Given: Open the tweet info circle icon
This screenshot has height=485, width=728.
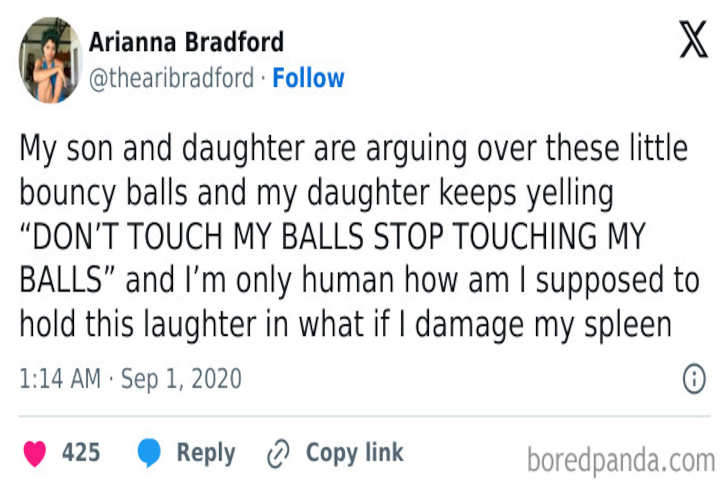Looking at the screenshot, I should point(693,379).
